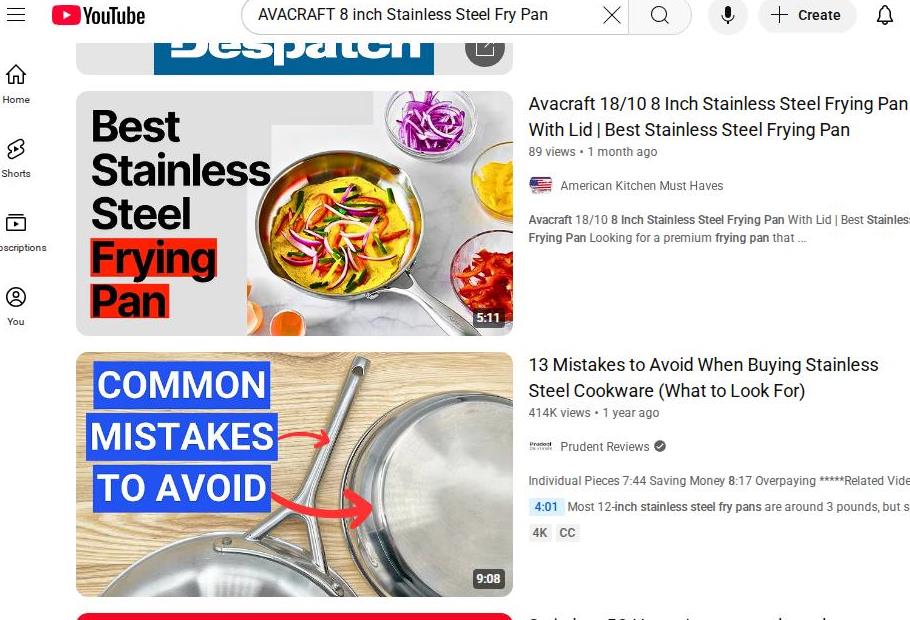Go to Home in sidebar
910x620 pixels.
(x=16, y=84)
